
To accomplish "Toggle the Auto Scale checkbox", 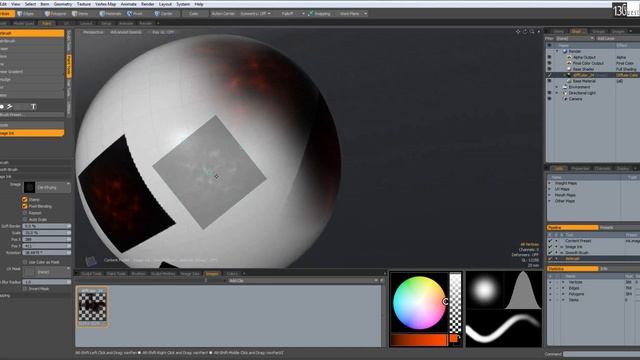I will pyautogui.click(x=25, y=219).
